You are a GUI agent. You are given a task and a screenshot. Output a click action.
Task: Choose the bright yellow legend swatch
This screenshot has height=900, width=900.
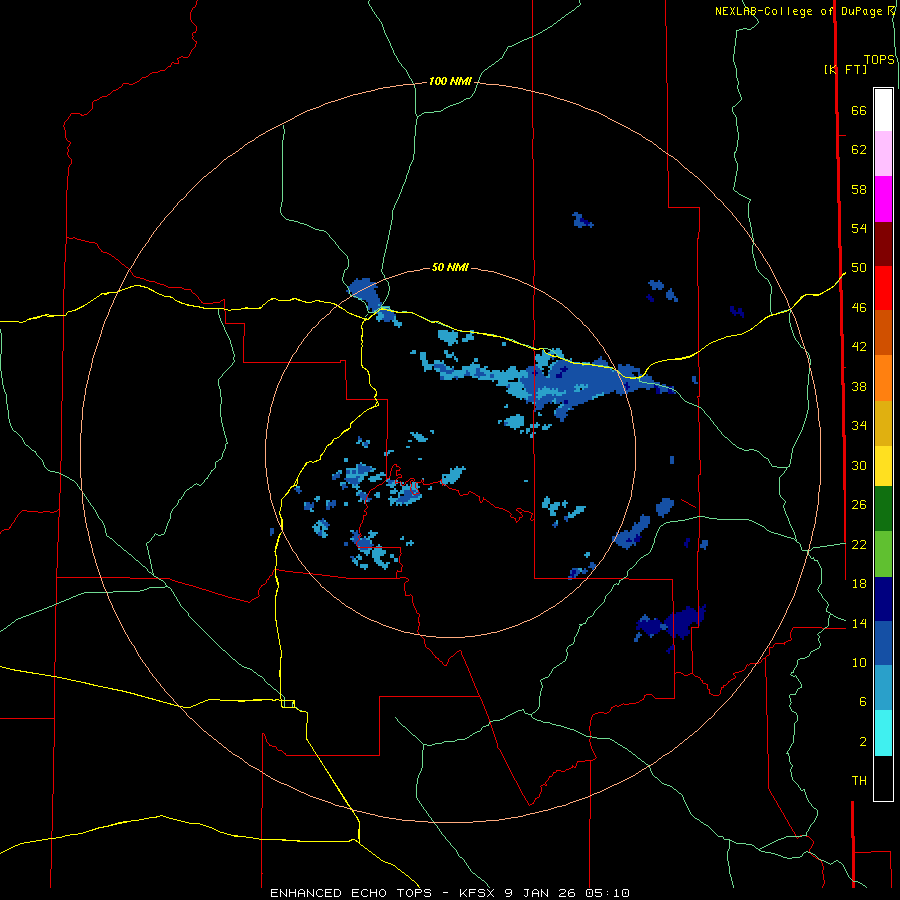pyautogui.click(x=883, y=466)
